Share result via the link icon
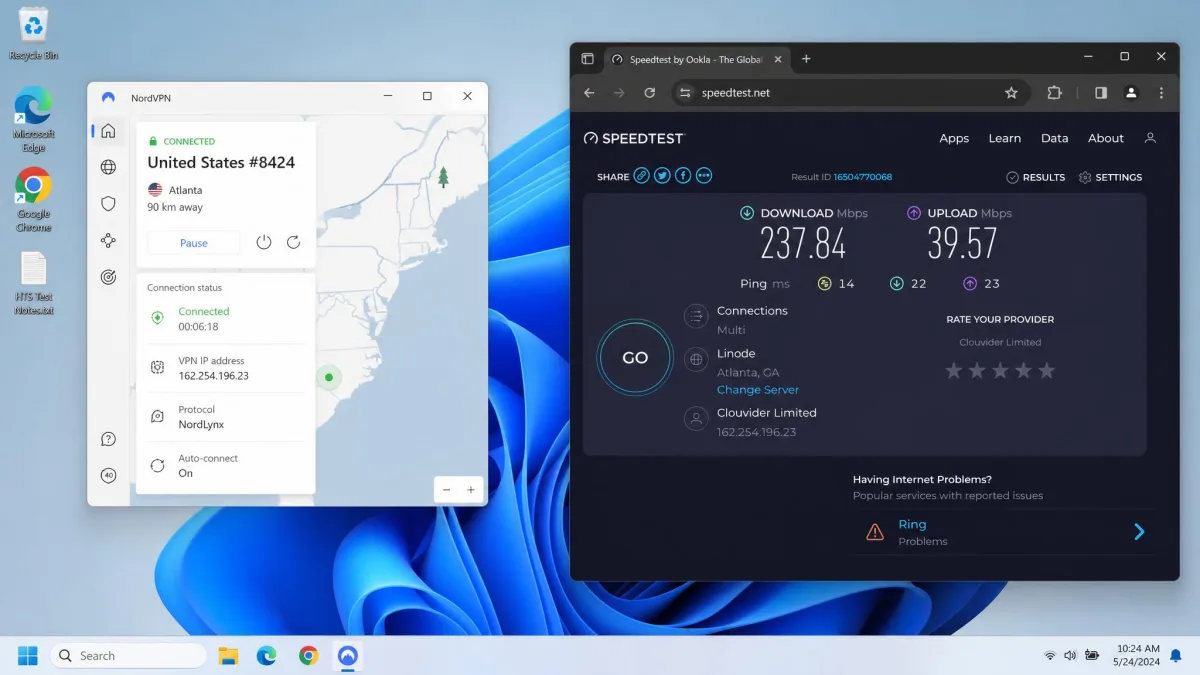This screenshot has width=1200, height=675. pyautogui.click(x=641, y=176)
